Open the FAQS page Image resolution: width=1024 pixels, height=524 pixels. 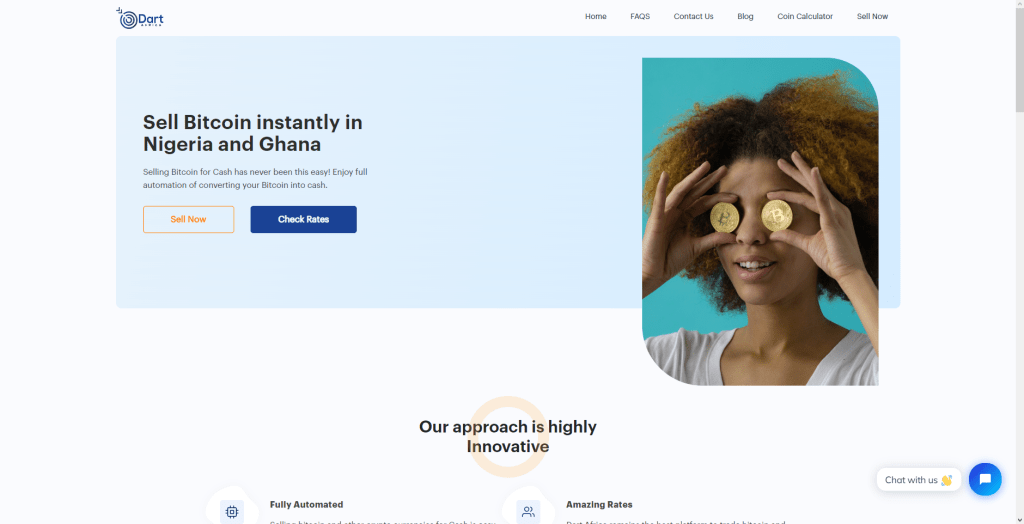click(640, 16)
